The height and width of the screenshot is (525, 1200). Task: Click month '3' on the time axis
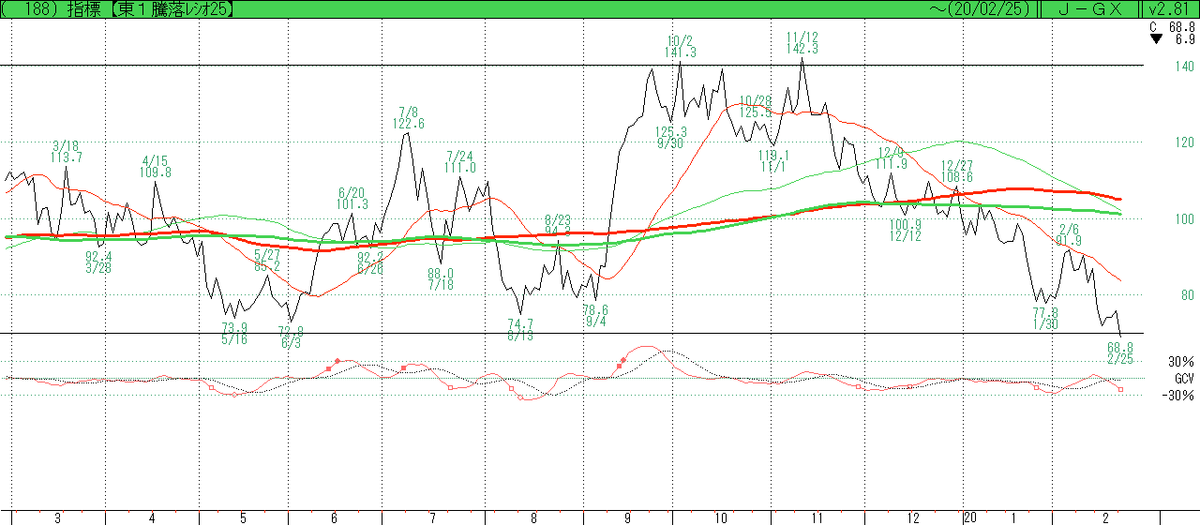tap(57, 518)
